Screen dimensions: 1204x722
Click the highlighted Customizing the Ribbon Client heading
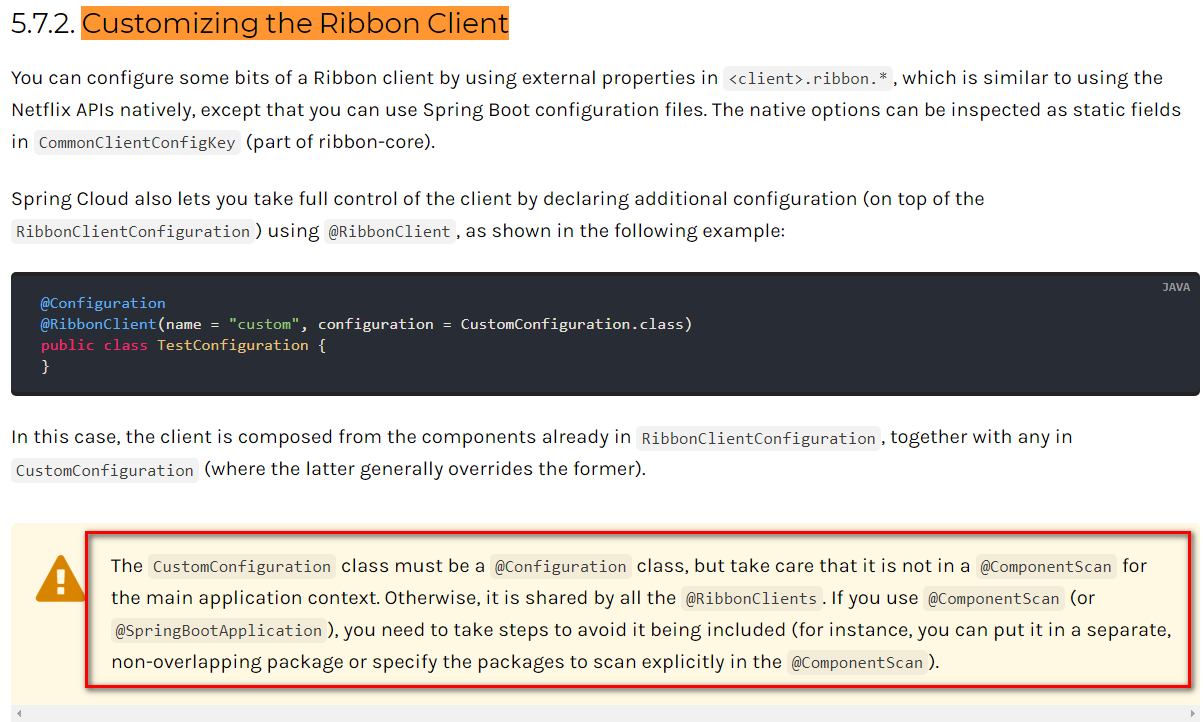(295, 23)
